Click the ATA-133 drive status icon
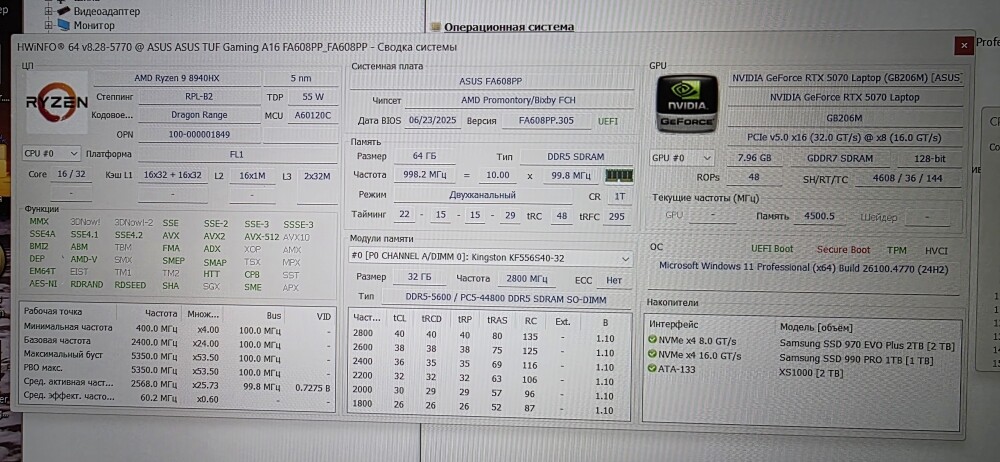 [654, 369]
